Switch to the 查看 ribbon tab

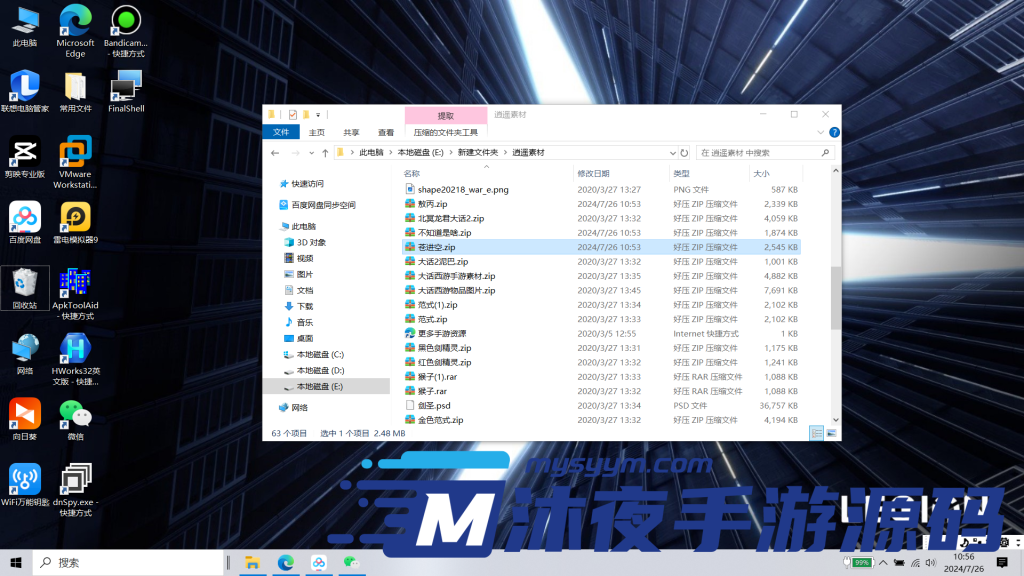387,131
